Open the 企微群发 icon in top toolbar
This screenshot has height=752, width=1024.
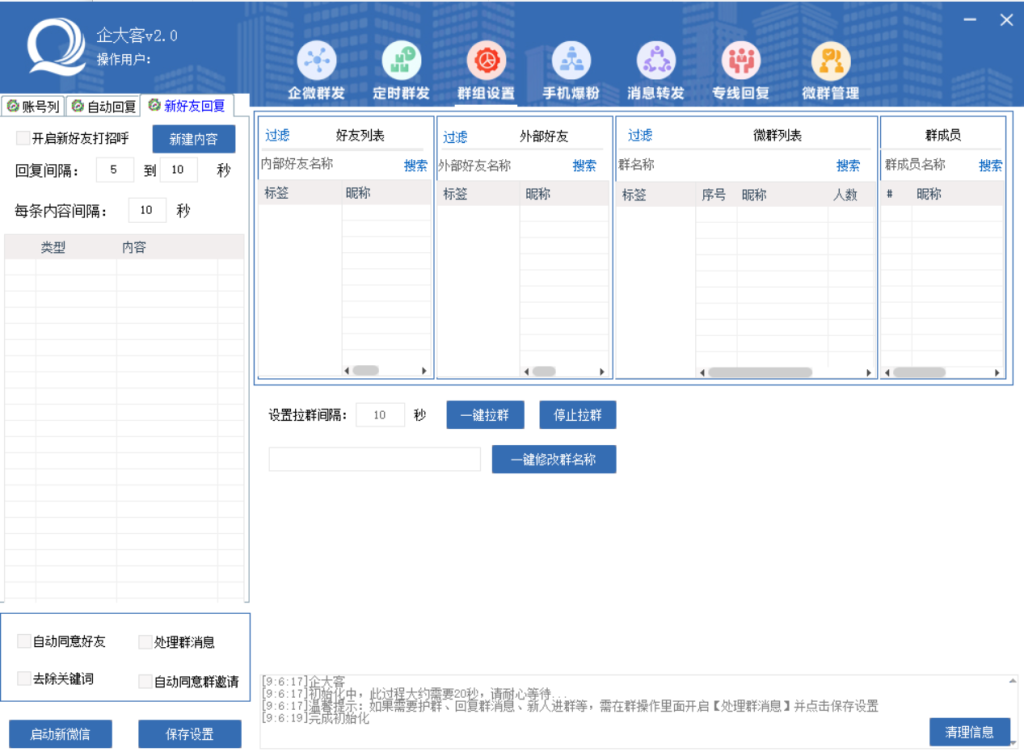pyautogui.click(x=316, y=61)
